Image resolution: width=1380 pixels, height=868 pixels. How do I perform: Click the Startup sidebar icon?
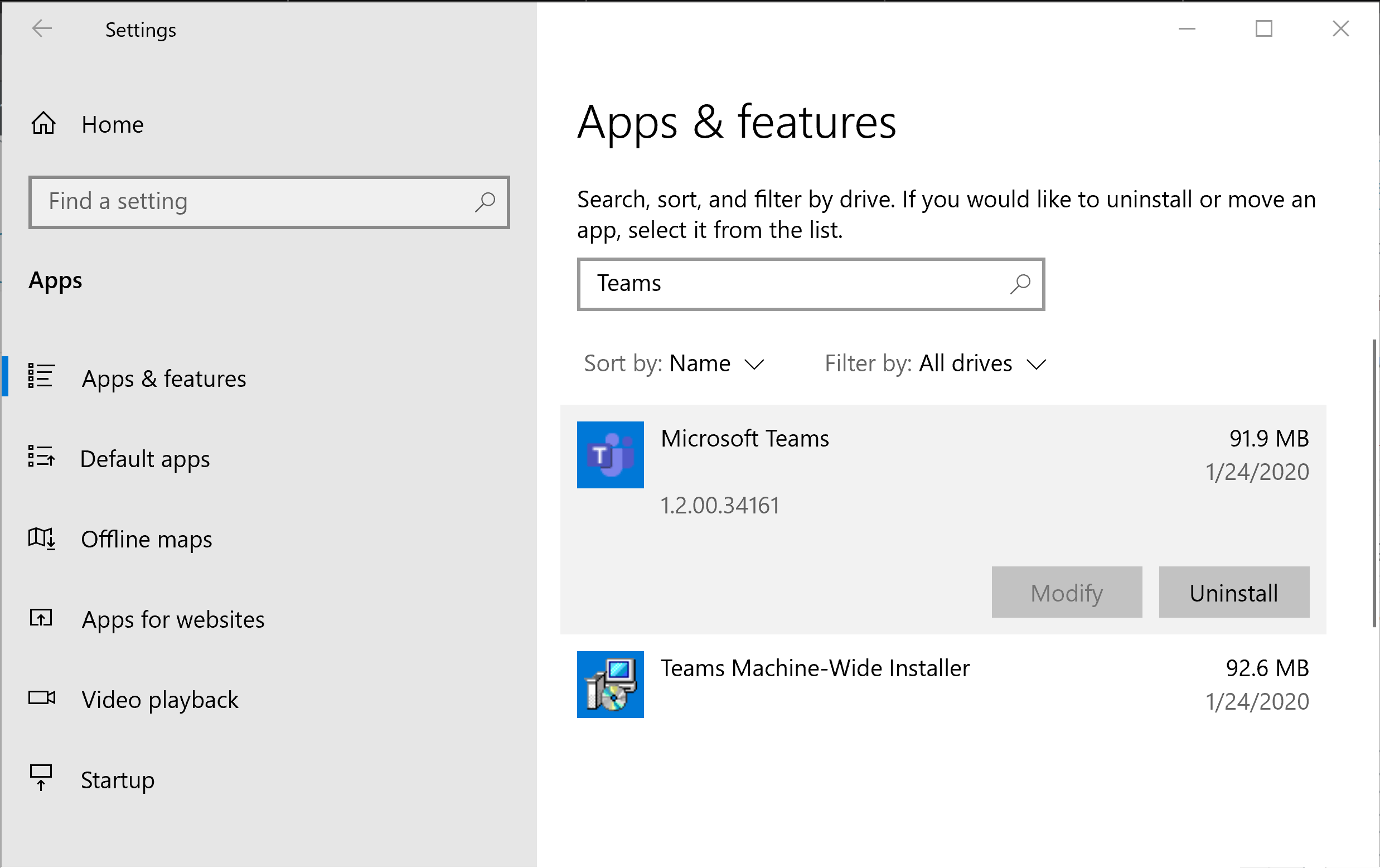[40, 779]
